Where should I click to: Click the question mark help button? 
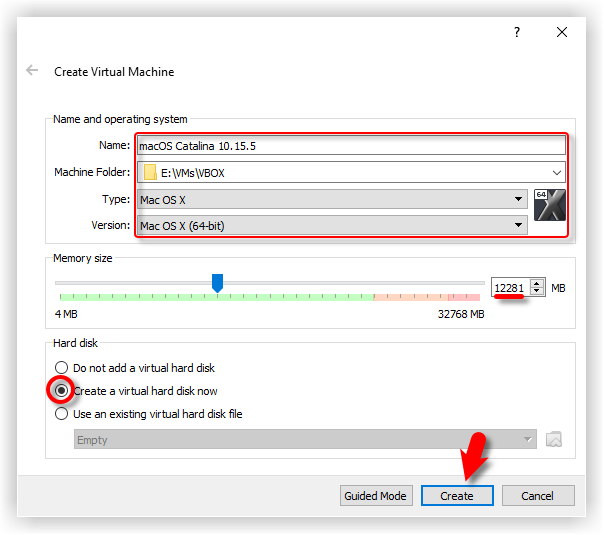pyautogui.click(x=517, y=32)
